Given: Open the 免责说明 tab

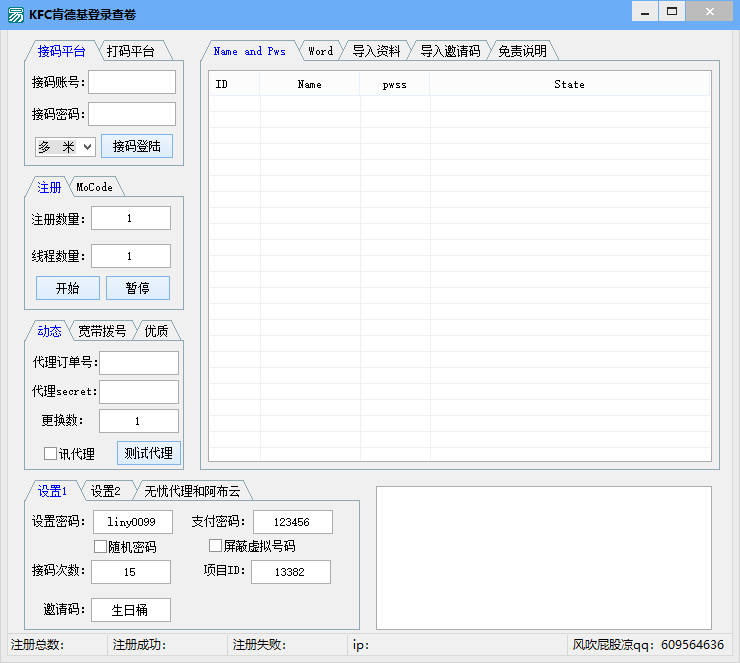Looking at the screenshot, I should click(x=522, y=51).
